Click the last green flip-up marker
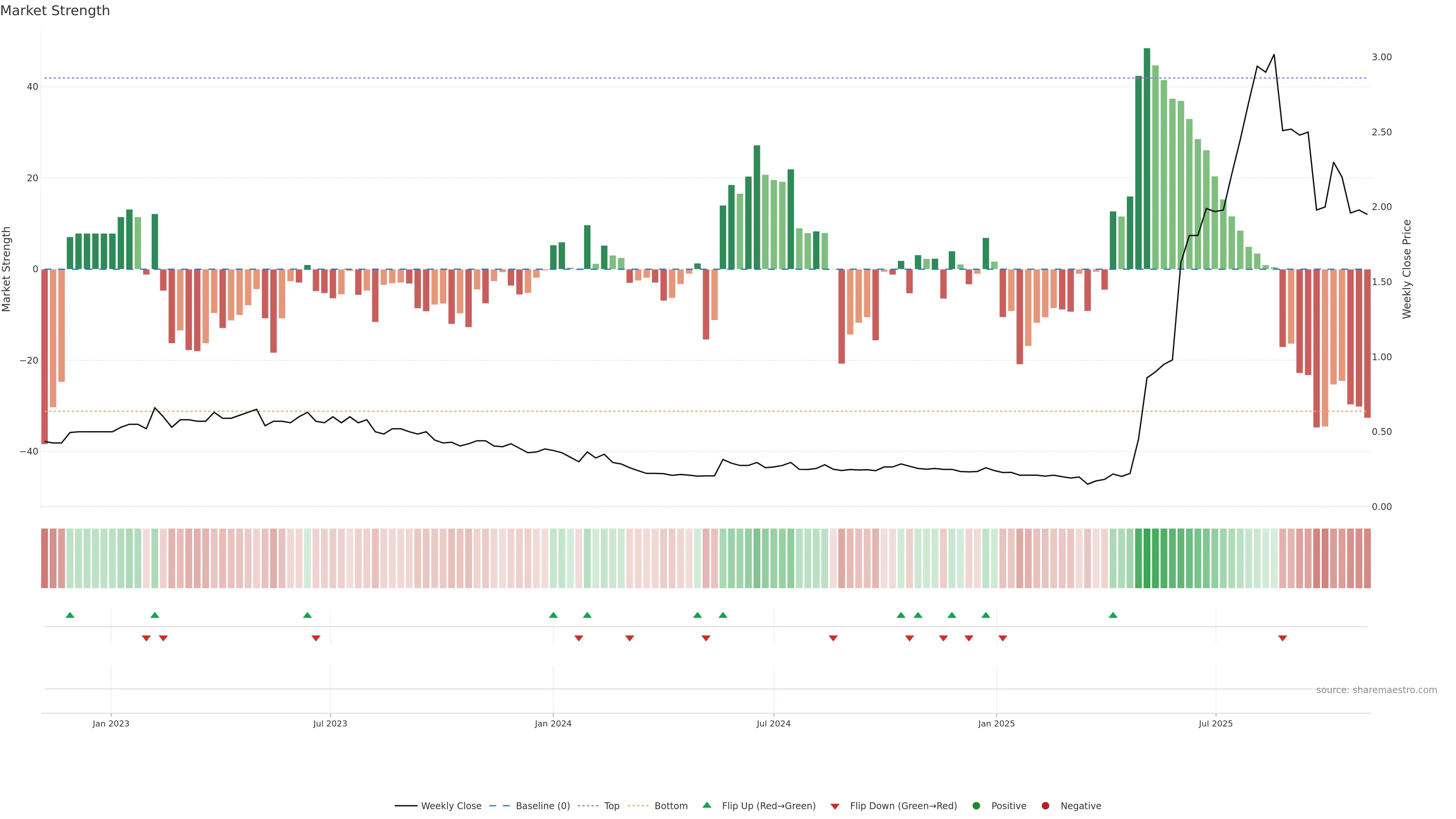 [x=1113, y=615]
